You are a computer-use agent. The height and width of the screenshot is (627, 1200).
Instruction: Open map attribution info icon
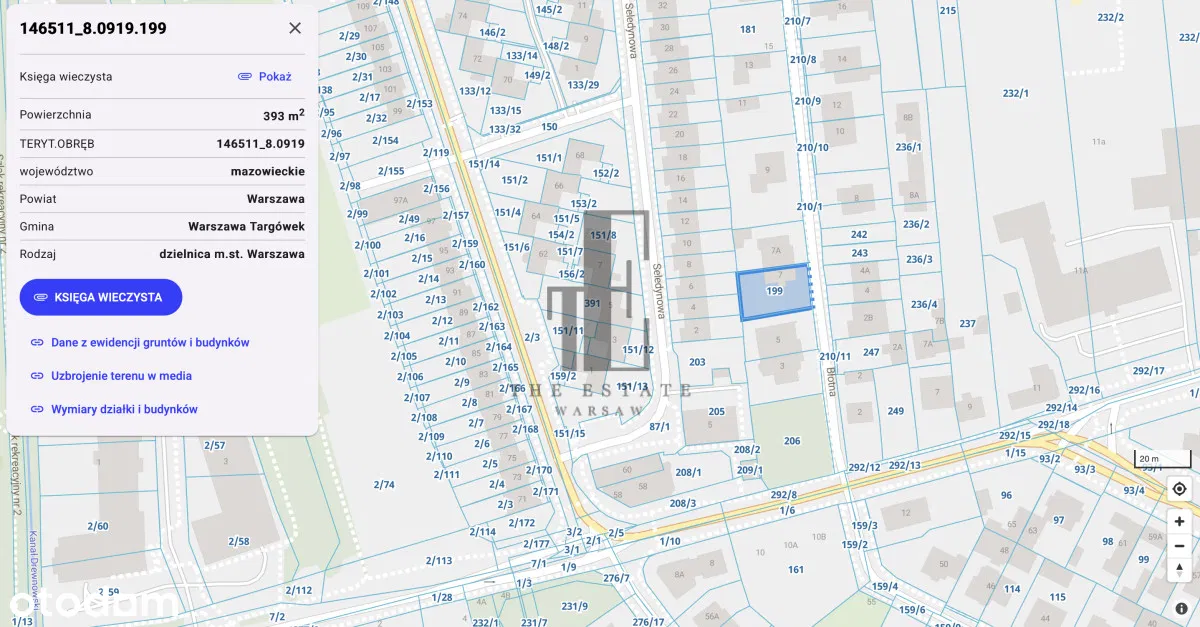1181,608
